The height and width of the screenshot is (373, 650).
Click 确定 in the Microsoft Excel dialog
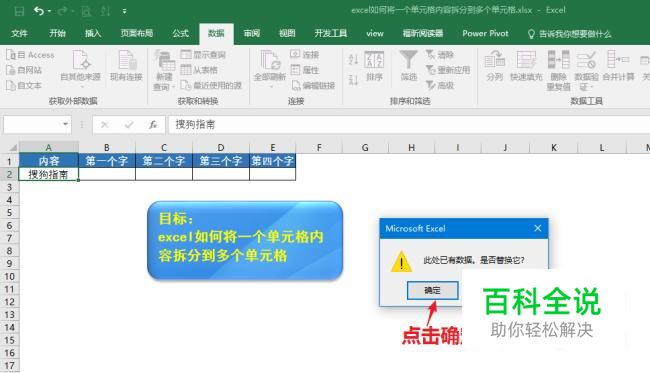pyautogui.click(x=432, y=290)
